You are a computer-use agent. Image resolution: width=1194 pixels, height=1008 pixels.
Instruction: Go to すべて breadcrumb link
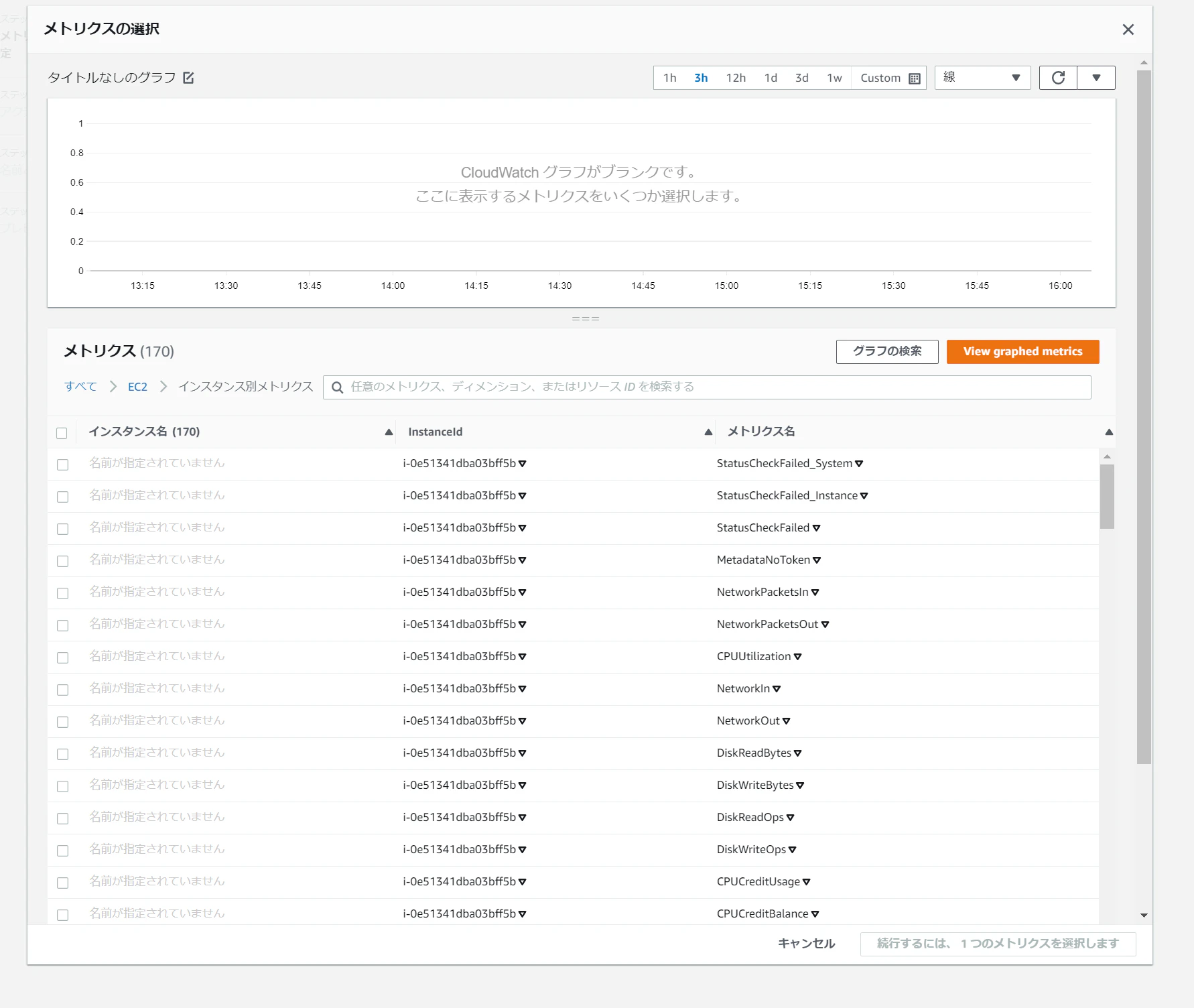tap(80, 387)
